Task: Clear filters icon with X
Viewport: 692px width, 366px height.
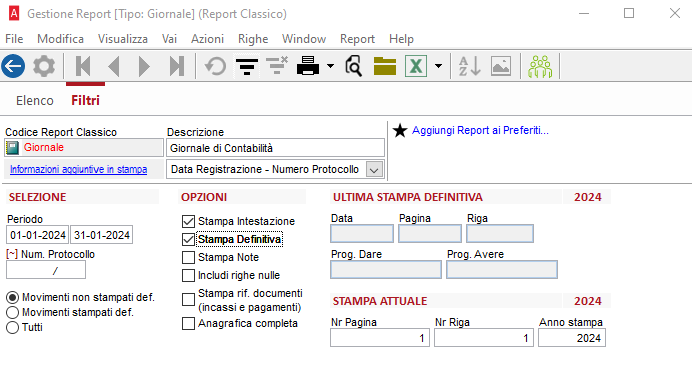Action: (277, 65)
